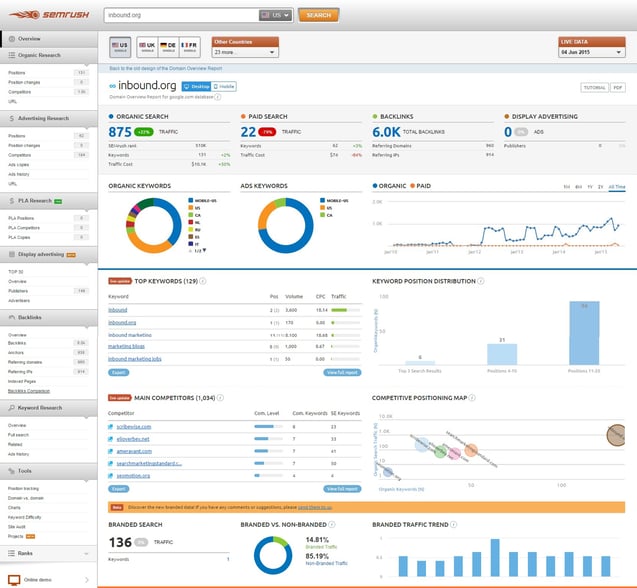The height and width of the screenshot is (588, 637).
Task: Select the All Time range tab
Action: click(x=617, y=187)
